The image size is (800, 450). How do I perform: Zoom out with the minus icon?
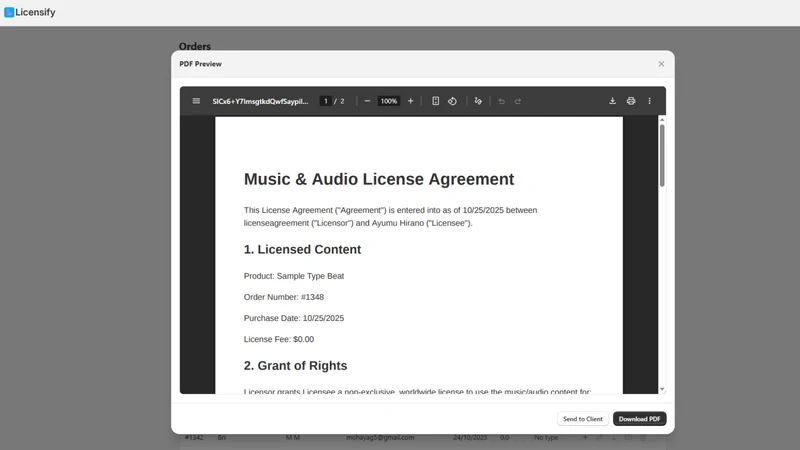[367, 101]
